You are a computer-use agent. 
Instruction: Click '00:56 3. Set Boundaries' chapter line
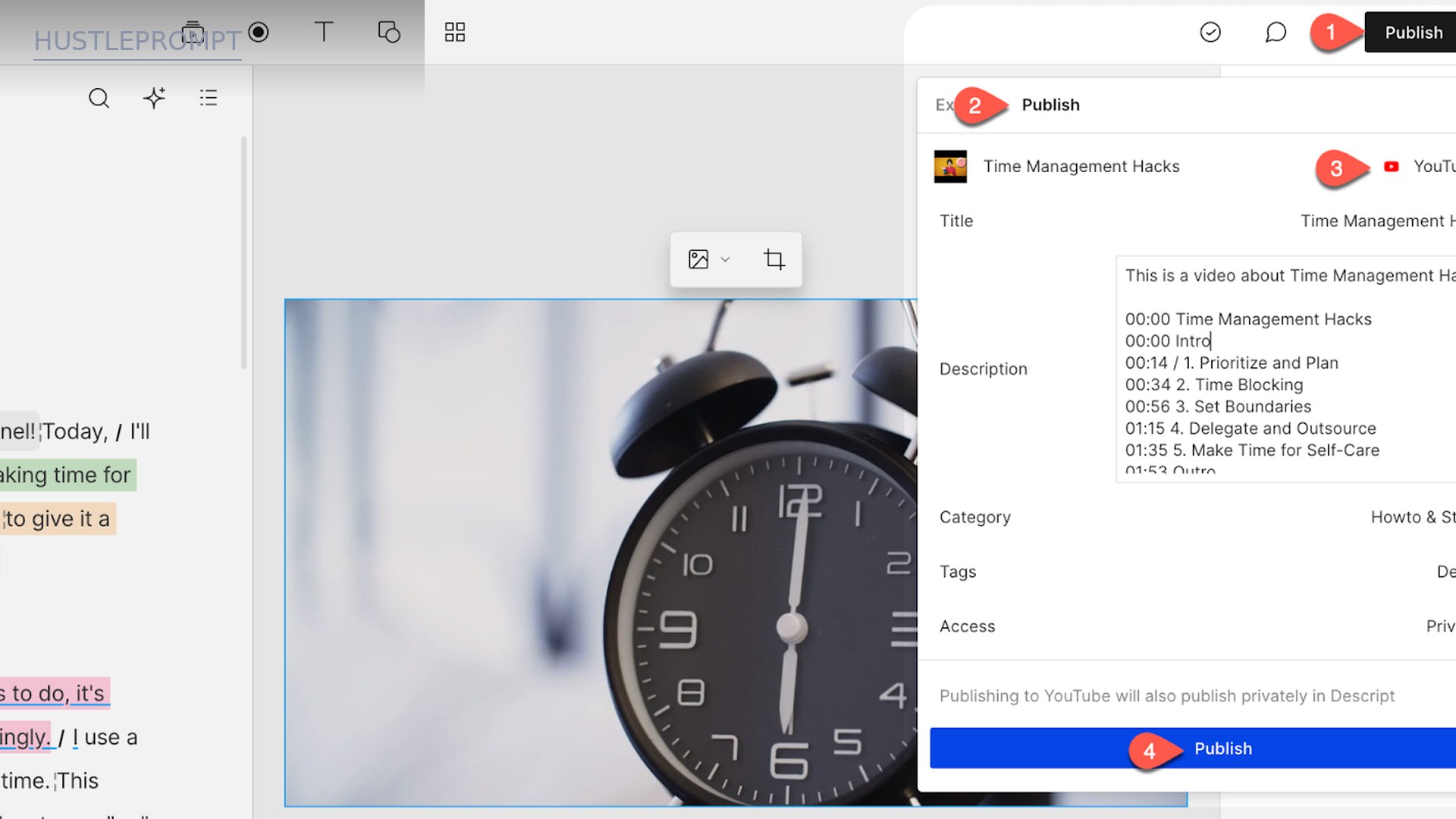tap(1218, 406)
